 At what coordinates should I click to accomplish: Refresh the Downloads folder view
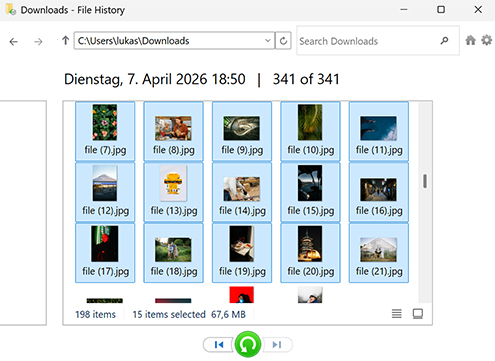[x=283, y=41]
